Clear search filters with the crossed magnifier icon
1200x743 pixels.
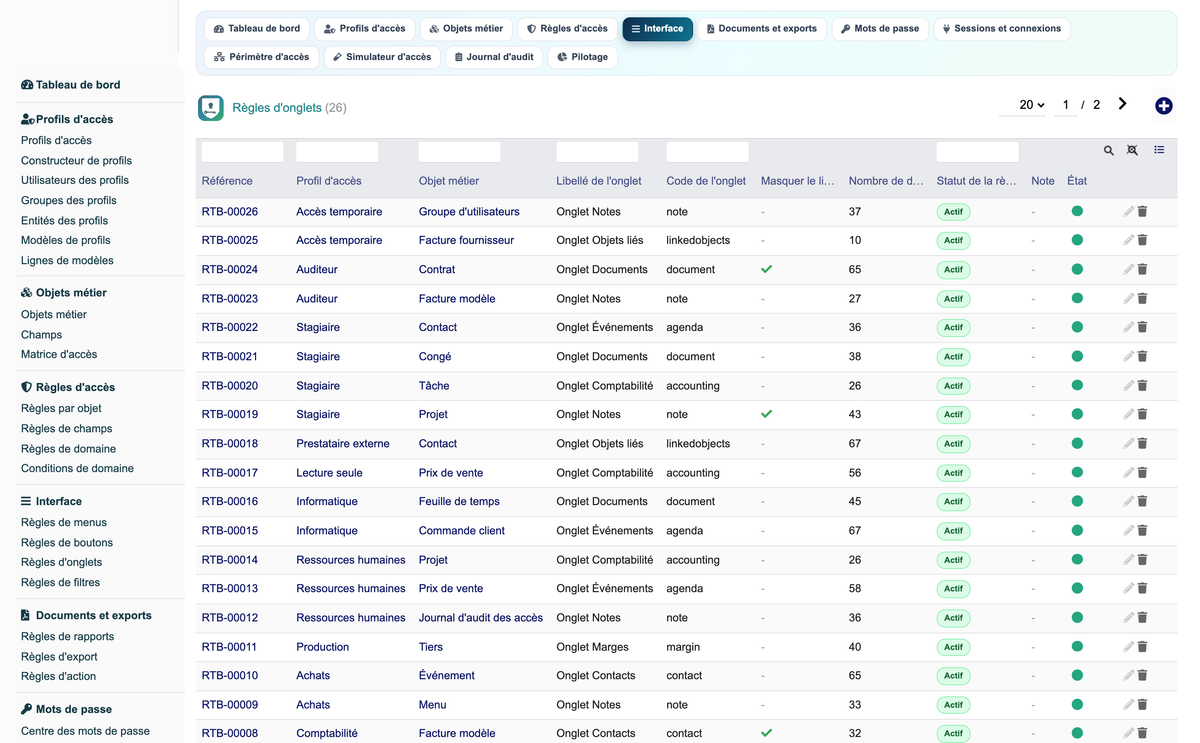tap(1132, 150)
